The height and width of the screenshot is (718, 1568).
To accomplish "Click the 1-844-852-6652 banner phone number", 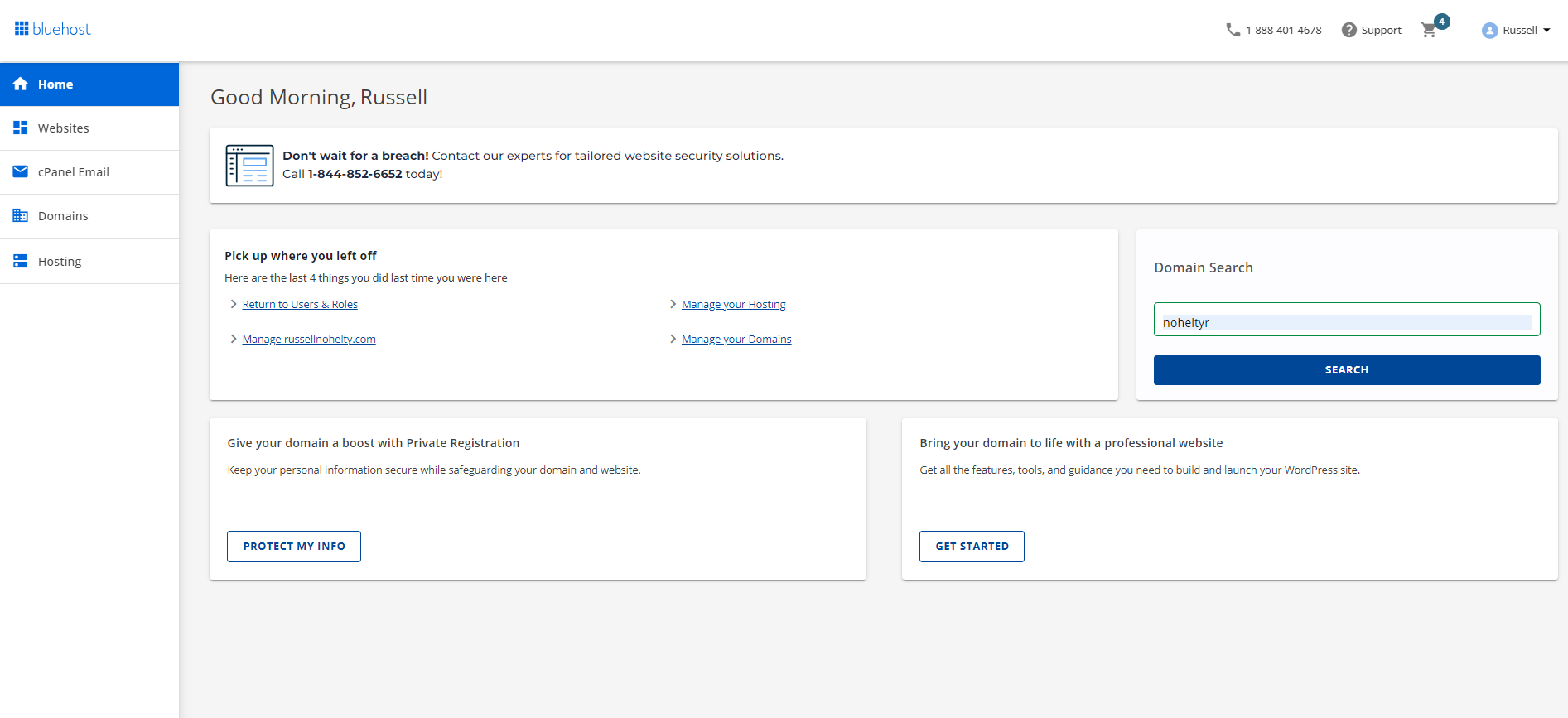I will pos(355,174).
